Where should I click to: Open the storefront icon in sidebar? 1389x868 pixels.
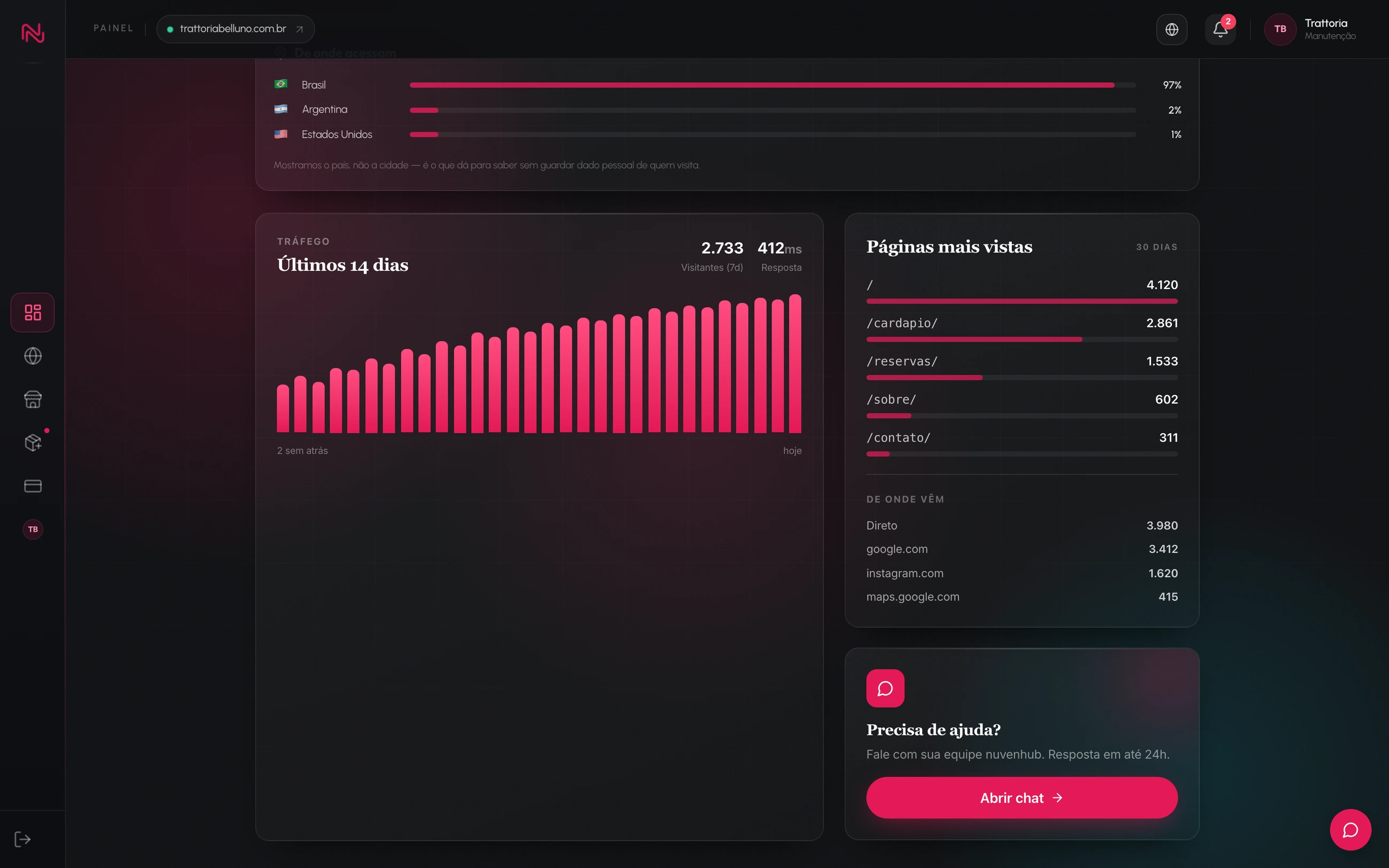pyautogui.click(x=33, y=399)
